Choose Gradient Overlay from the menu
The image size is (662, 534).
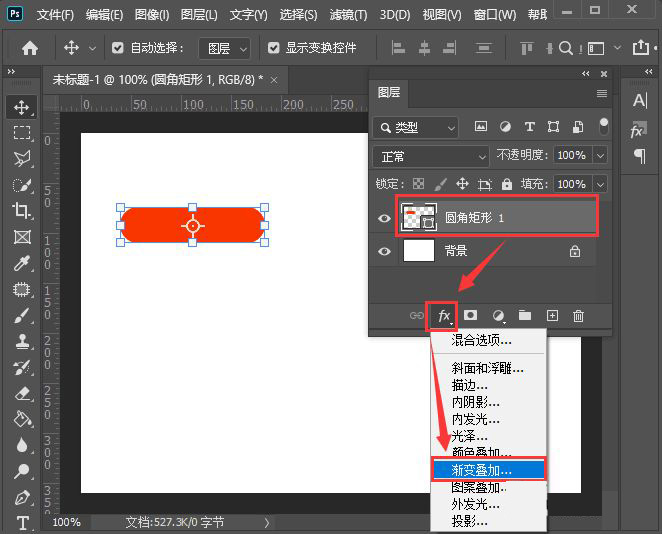pos(489,469)
